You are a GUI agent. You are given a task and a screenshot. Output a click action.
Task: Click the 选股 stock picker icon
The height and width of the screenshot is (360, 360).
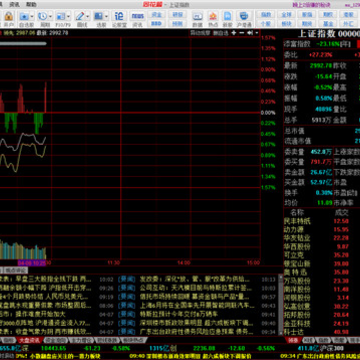click(x=98, y=16)
